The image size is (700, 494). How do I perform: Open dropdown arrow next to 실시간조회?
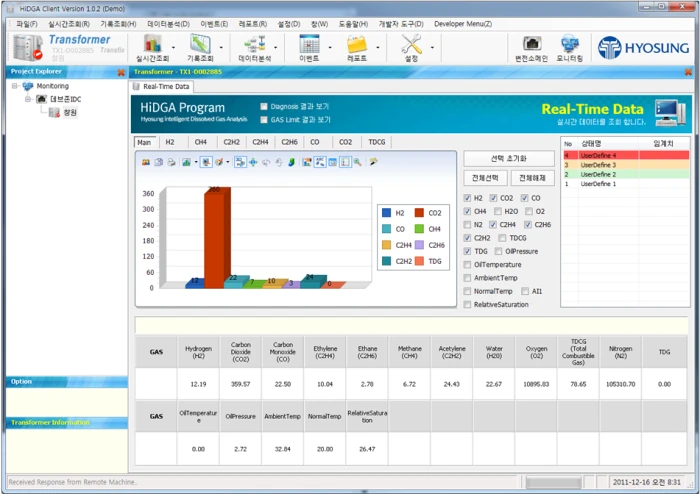(173, 47)
